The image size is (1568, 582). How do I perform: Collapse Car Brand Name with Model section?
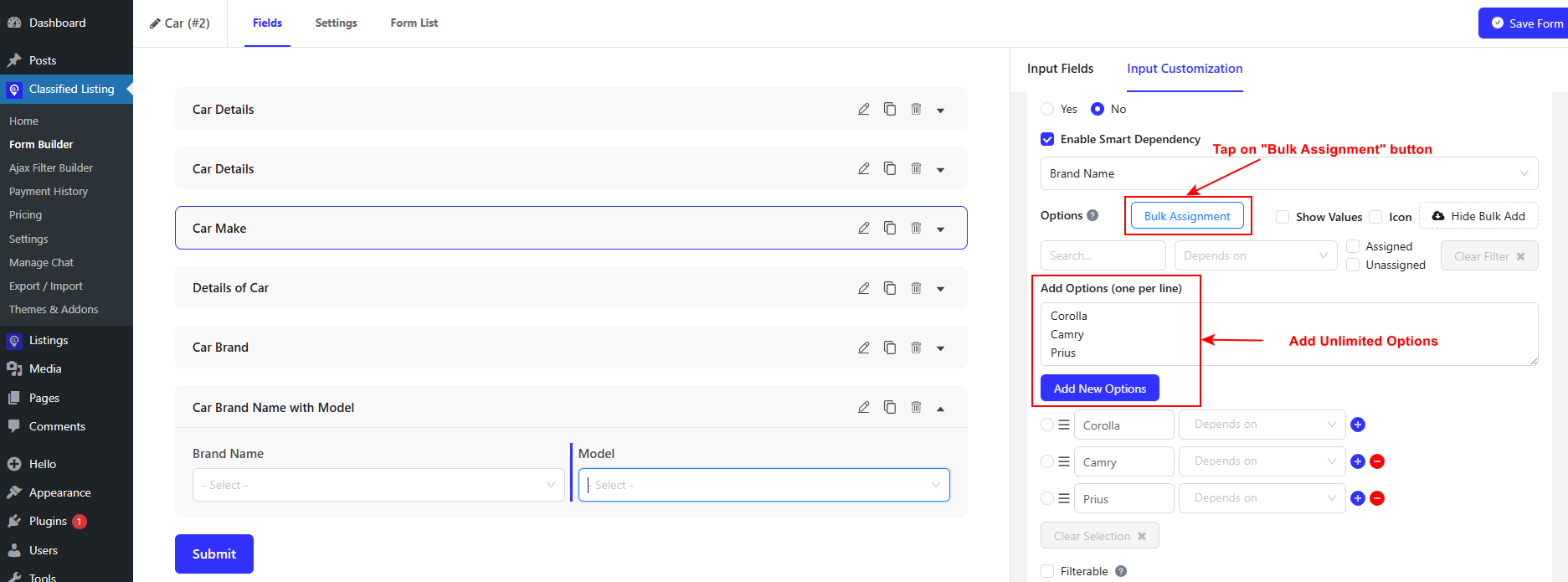(x=940, y=408)
